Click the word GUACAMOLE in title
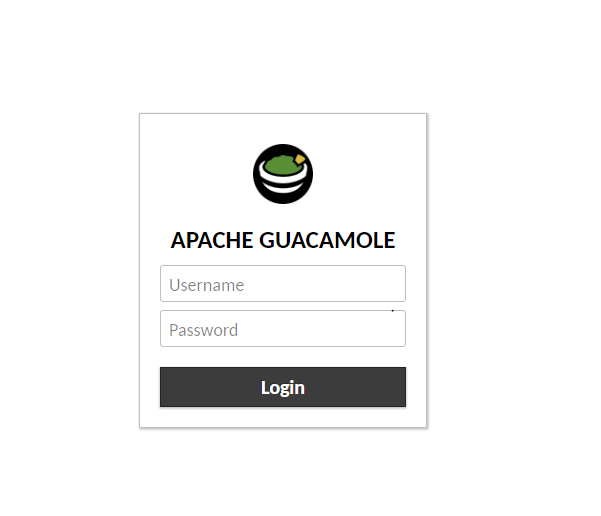 coord(327,240)
